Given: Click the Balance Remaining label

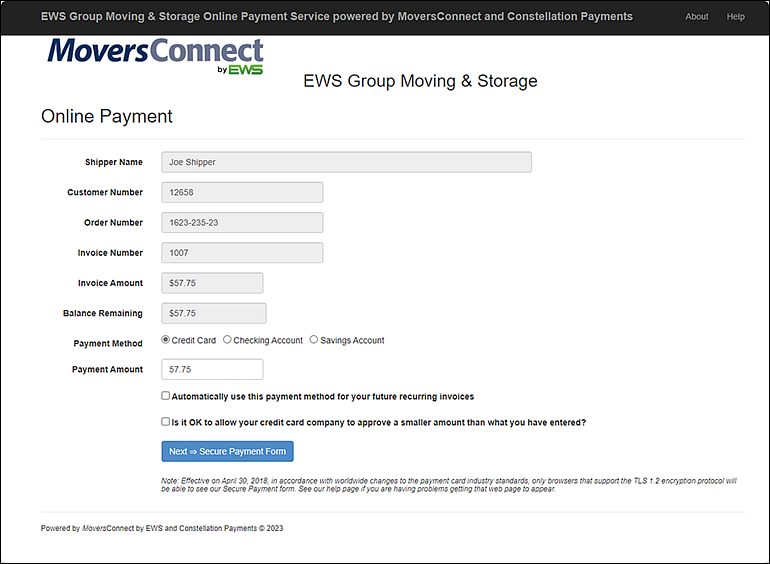Looking at the screenshot, I should coord(103,313).
